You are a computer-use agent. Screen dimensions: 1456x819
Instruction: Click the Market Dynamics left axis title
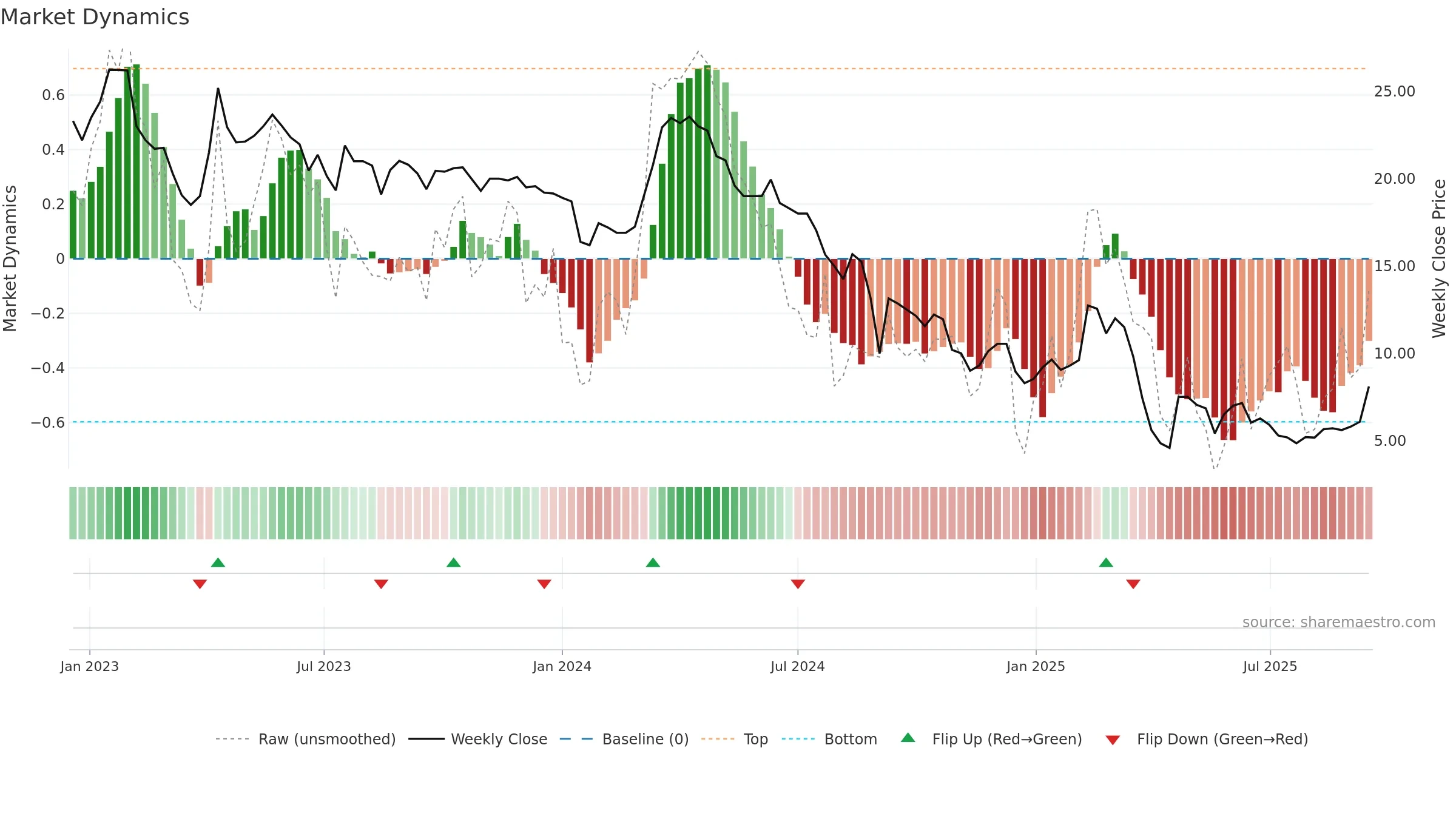pyautogui.click(x=10, y=258)
